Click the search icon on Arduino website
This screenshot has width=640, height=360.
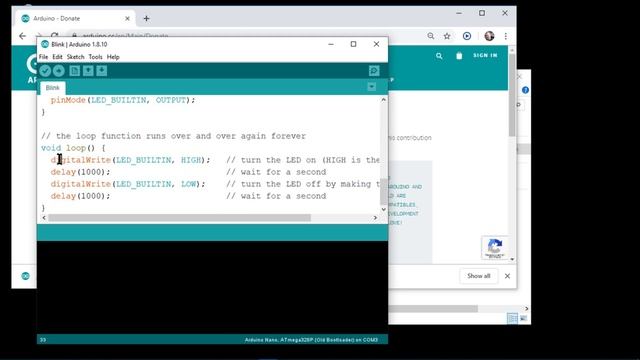tap(439, 56)
